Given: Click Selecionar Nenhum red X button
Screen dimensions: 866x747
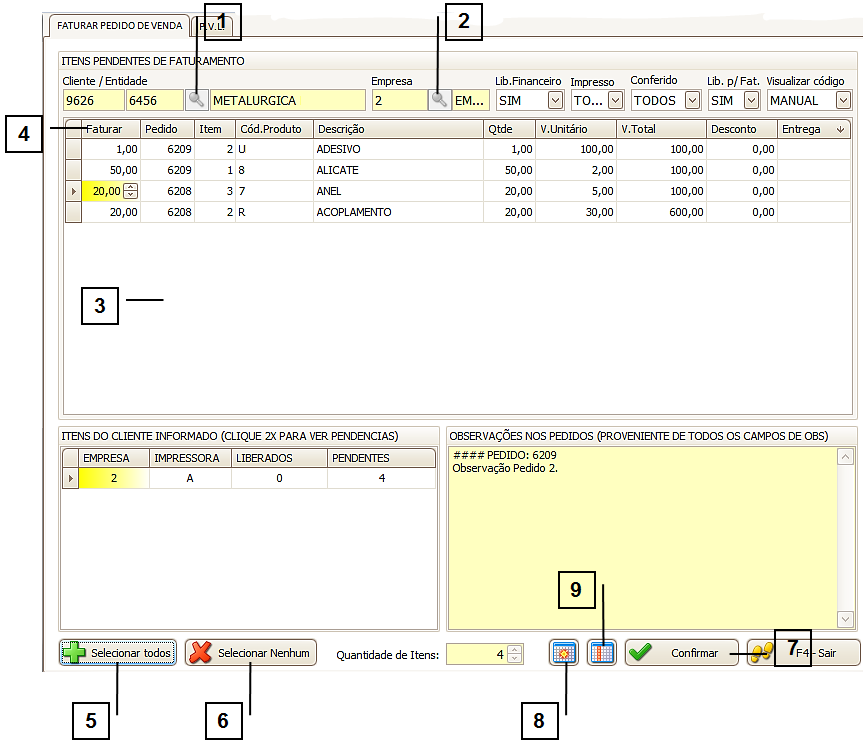Looking at the screenshot, I should [251, 653].
